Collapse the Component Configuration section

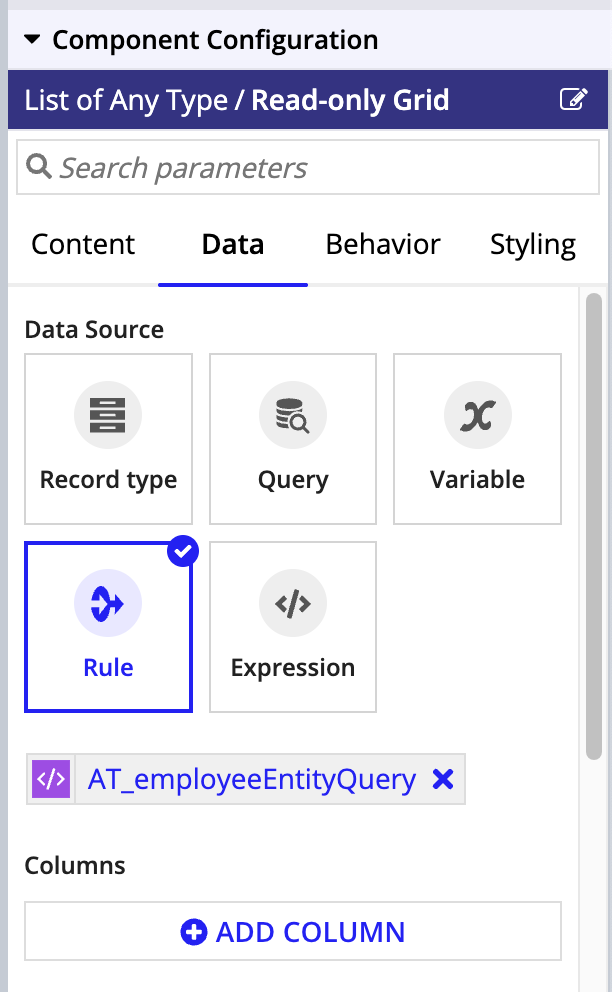[x=32, y=40]
